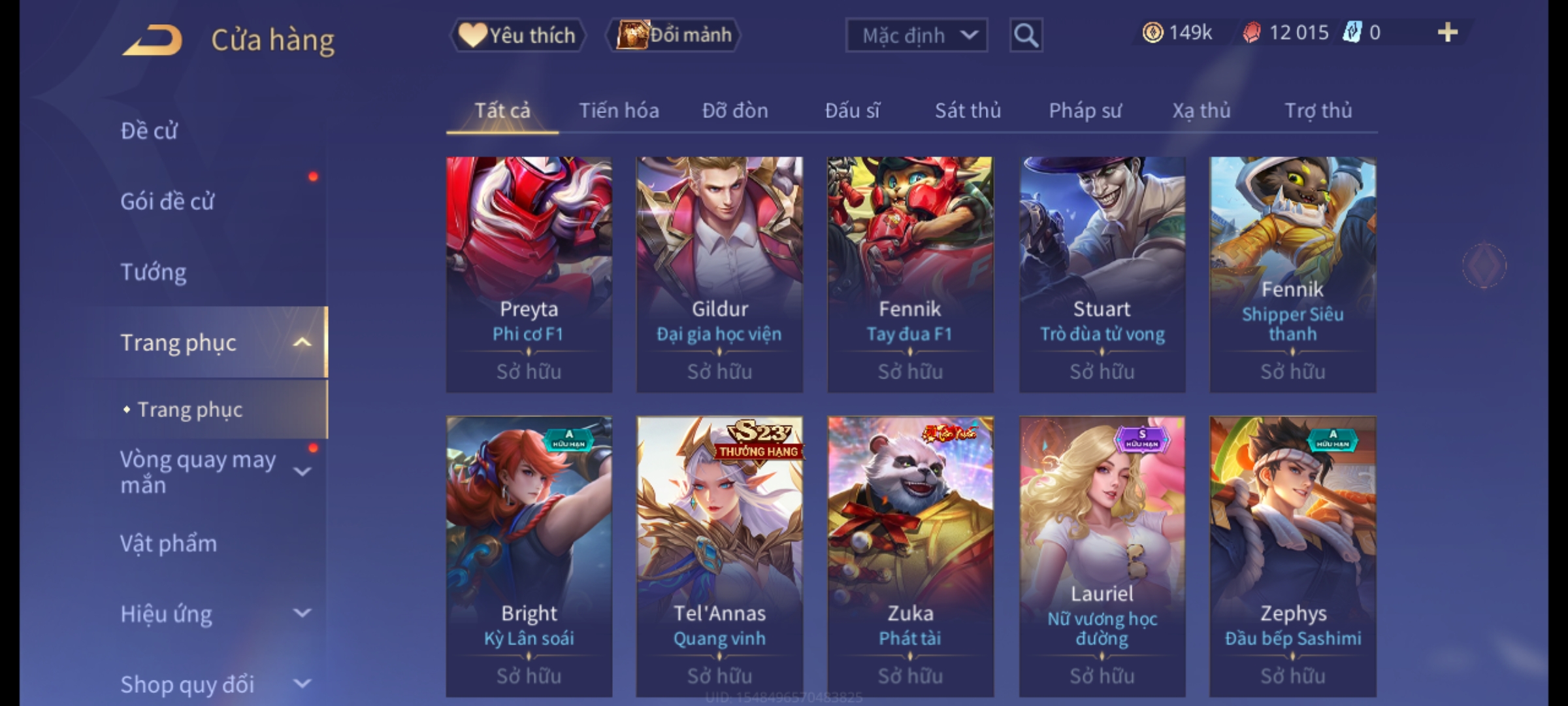This screenshot has height=706, width=1568.
Task: Expand the Hiệu ứng sidebar section
Action: tap(302, 613)
